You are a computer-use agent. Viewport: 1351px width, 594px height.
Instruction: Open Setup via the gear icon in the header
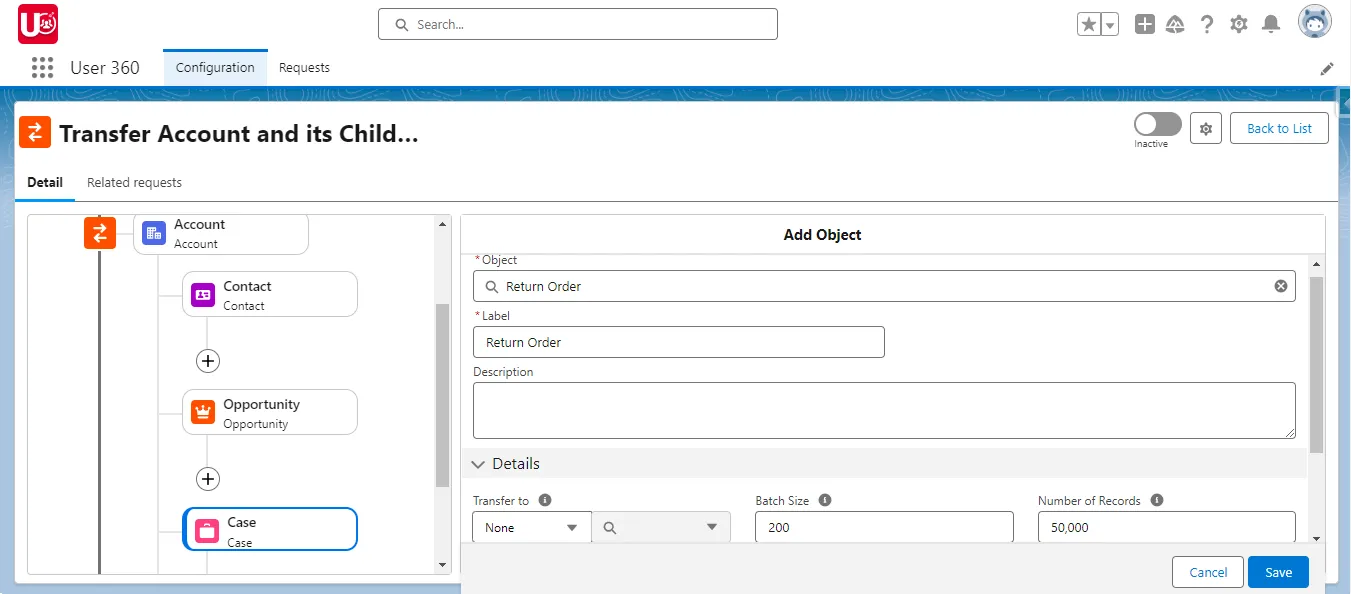click(1239, 22)
